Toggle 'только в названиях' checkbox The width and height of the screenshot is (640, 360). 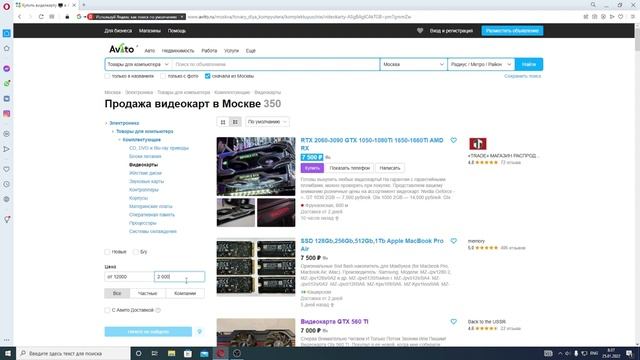[x=107, y=76]
